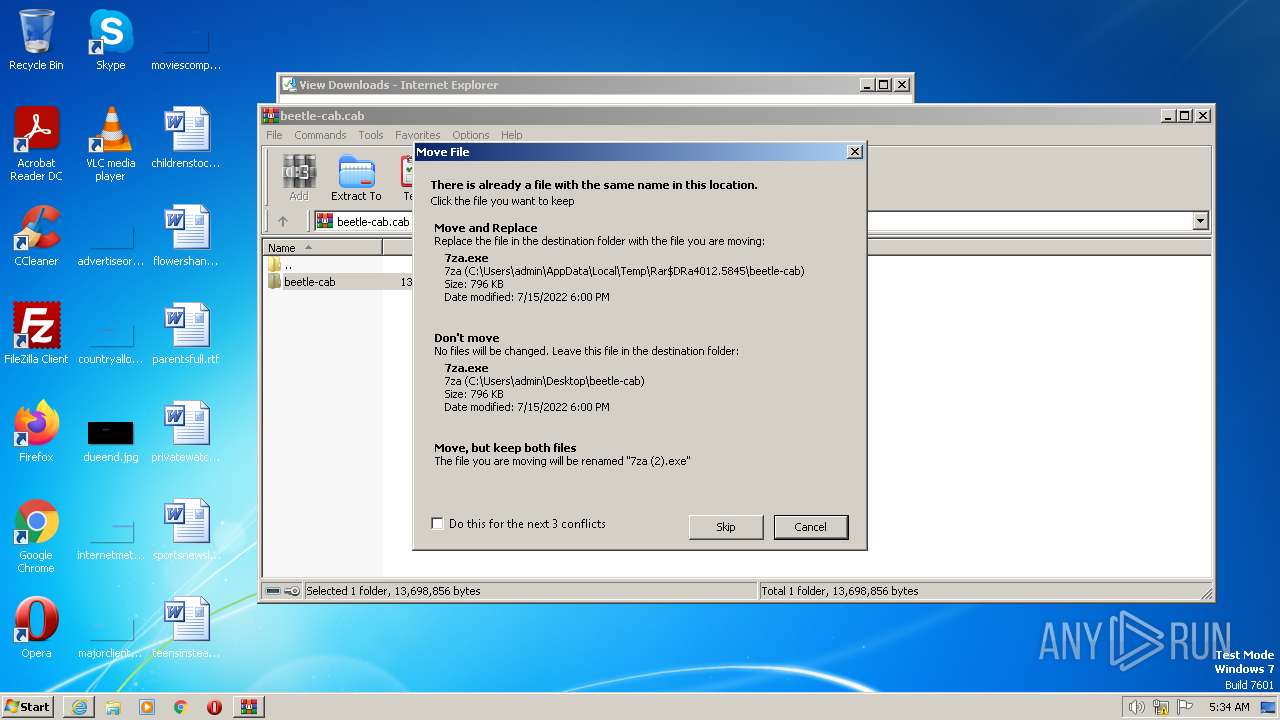Click the Name column header
This screenshot has width=1280, height=720.
click(323, 247)
